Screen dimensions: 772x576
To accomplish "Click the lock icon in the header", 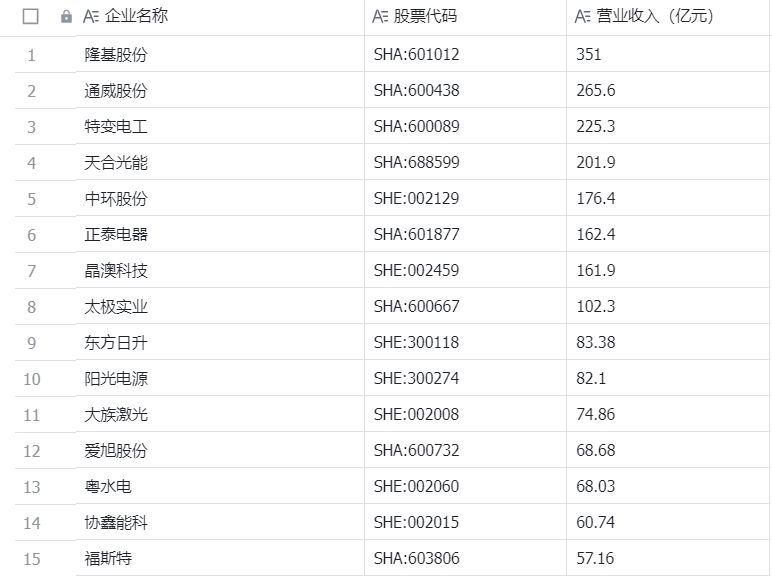I will point(66,17).
